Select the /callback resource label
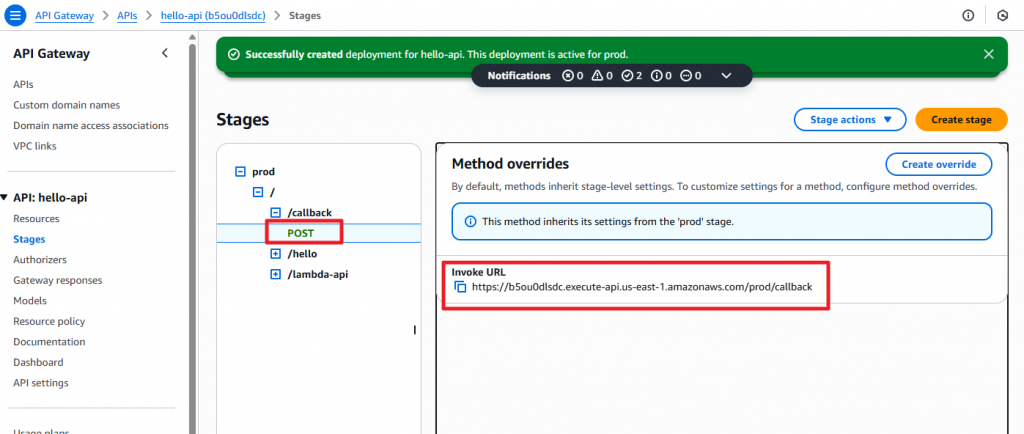The height and width of the screenshot is (434, 1024). click(310, 213)
